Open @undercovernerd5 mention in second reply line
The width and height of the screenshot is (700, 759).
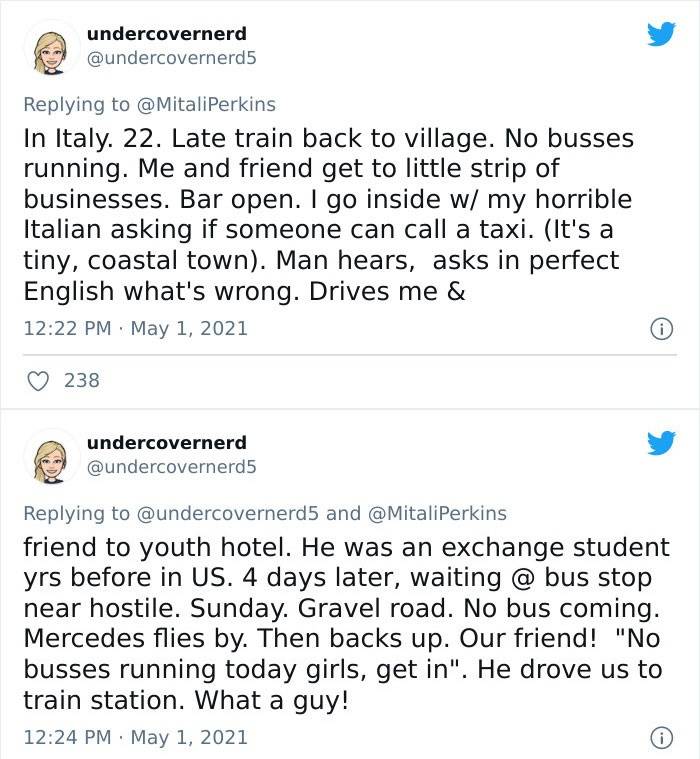click(228, 514)
